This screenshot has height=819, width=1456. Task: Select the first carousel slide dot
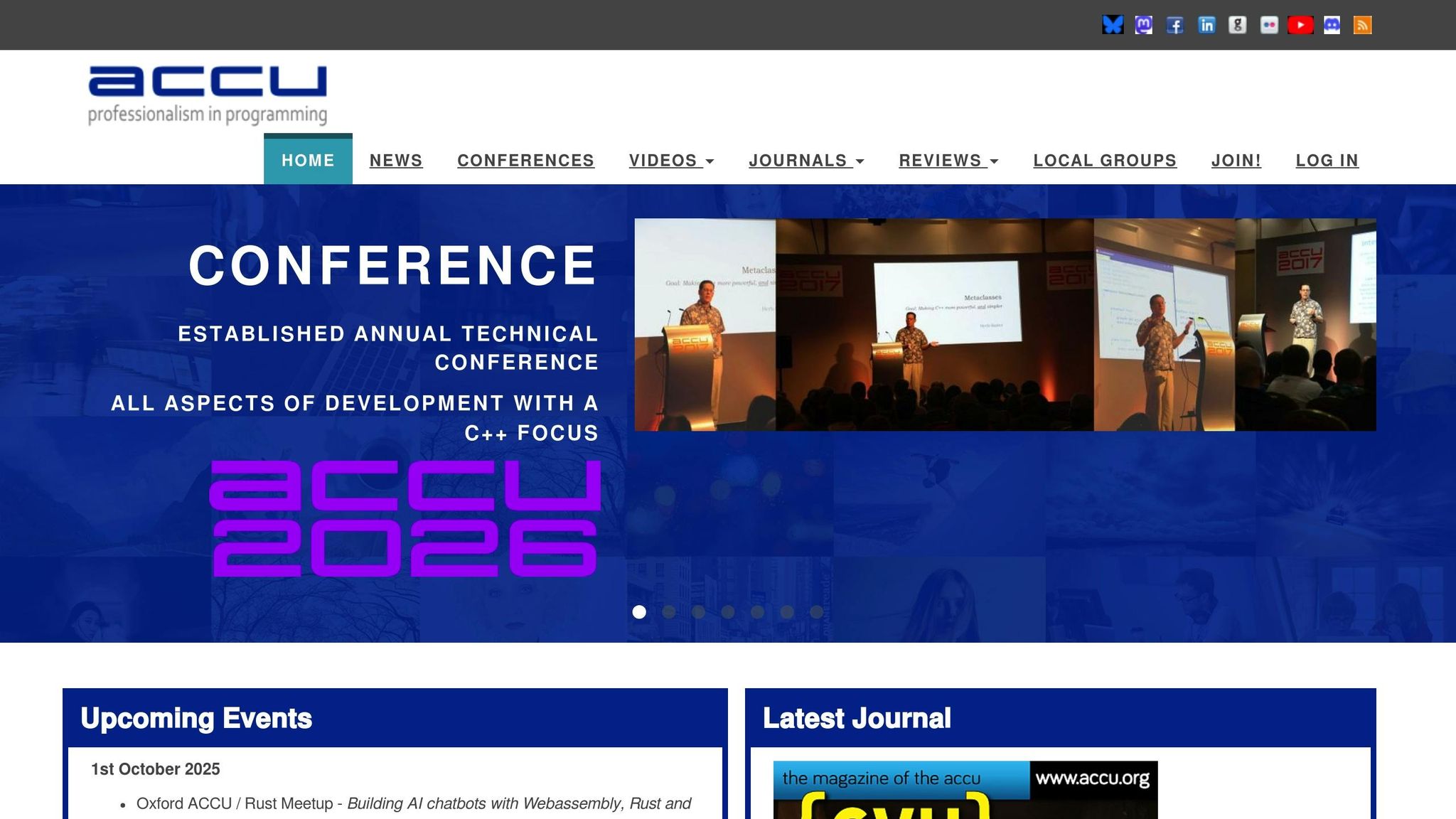coord(639,612)
